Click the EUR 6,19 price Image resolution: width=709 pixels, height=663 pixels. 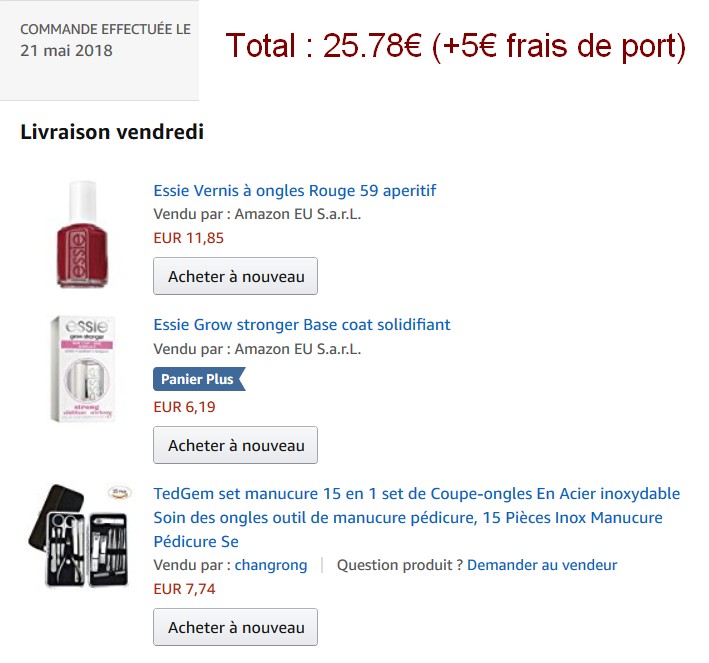184,407
